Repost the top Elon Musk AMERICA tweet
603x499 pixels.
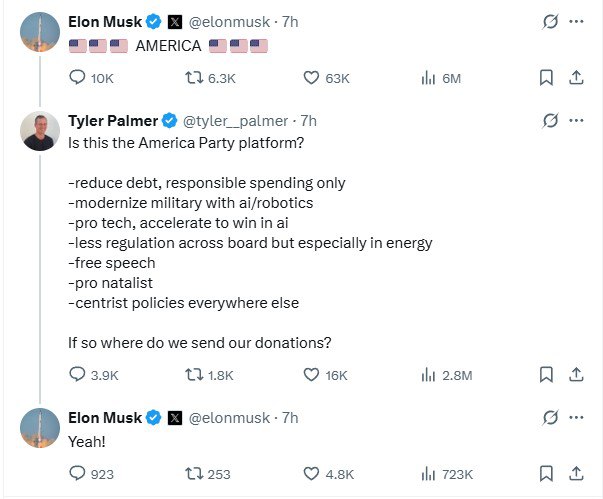click(194, 78)
